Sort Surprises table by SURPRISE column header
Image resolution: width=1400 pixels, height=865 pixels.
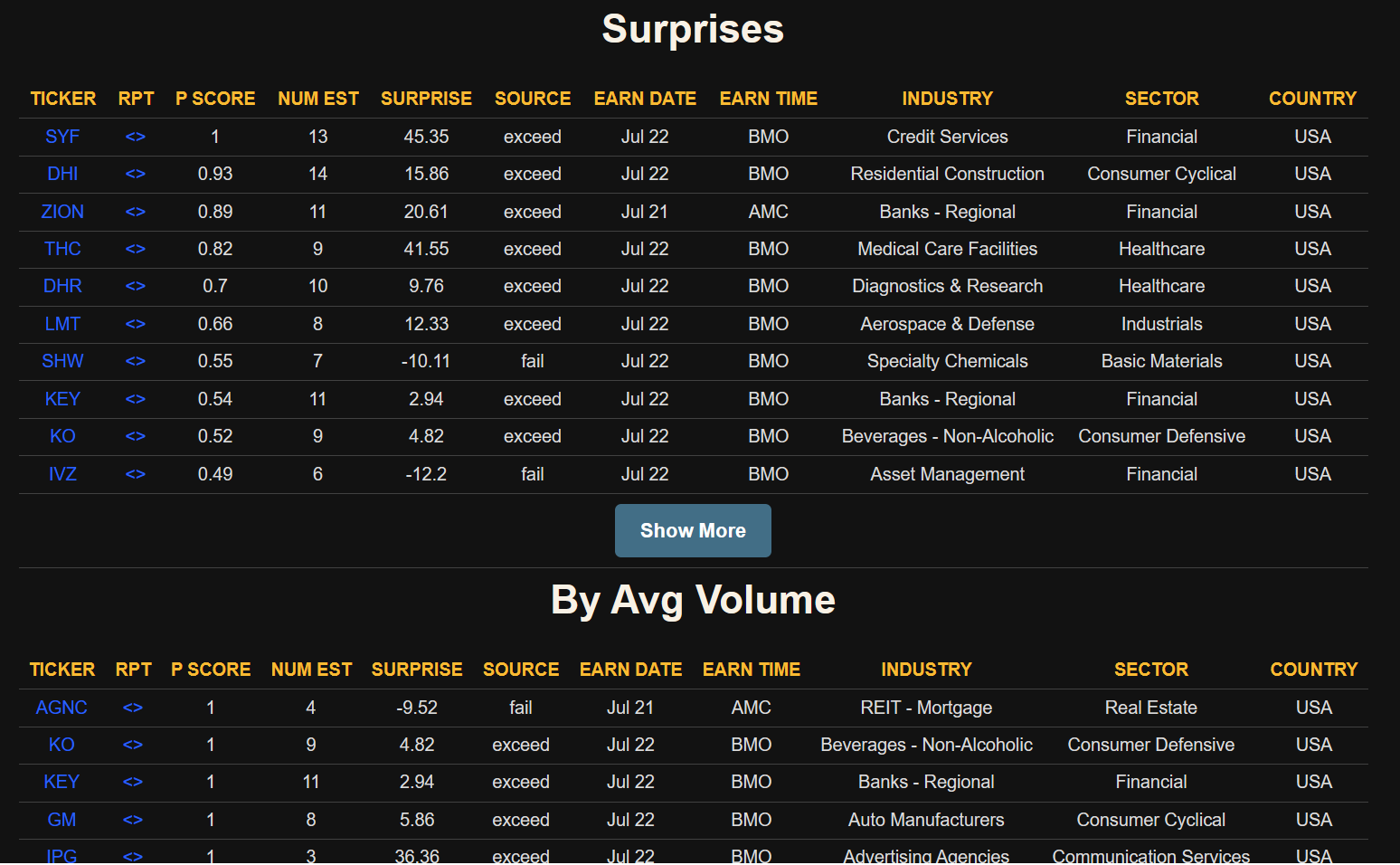[x=426, y=99]
